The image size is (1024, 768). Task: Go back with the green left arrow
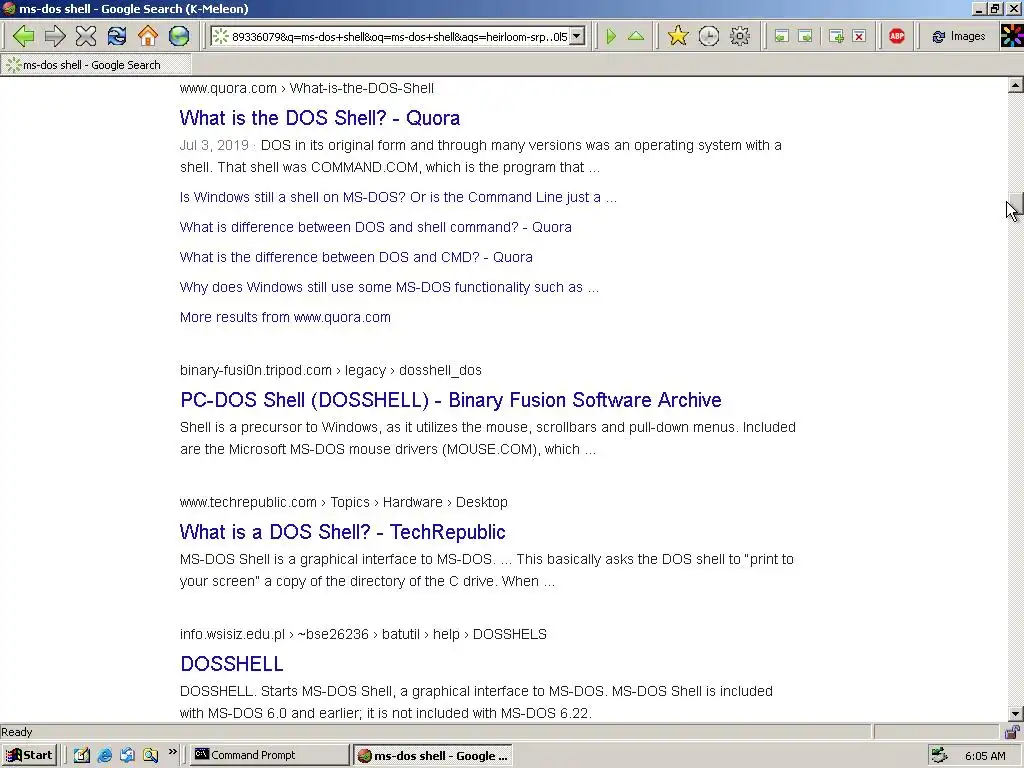[24, 37]
